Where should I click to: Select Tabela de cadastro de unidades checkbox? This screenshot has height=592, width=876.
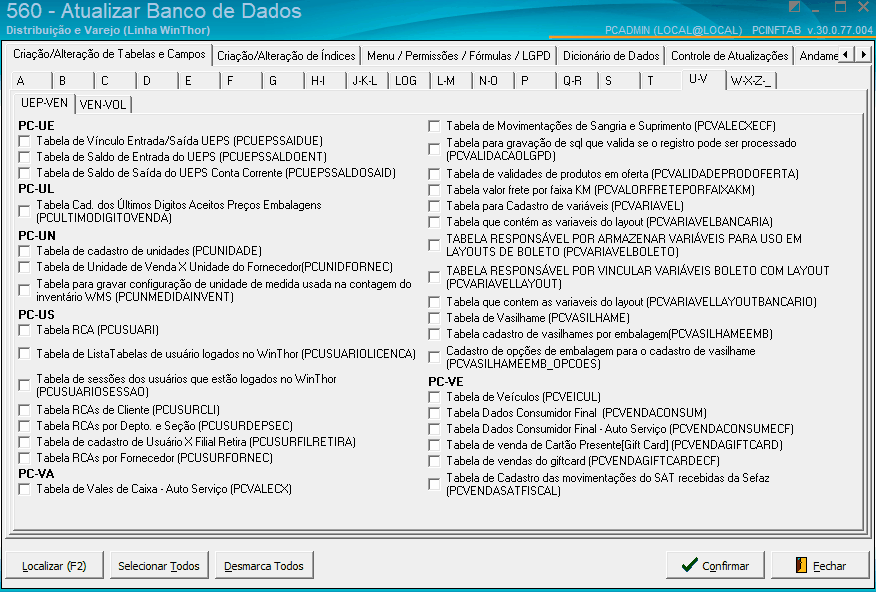point(24,251)
